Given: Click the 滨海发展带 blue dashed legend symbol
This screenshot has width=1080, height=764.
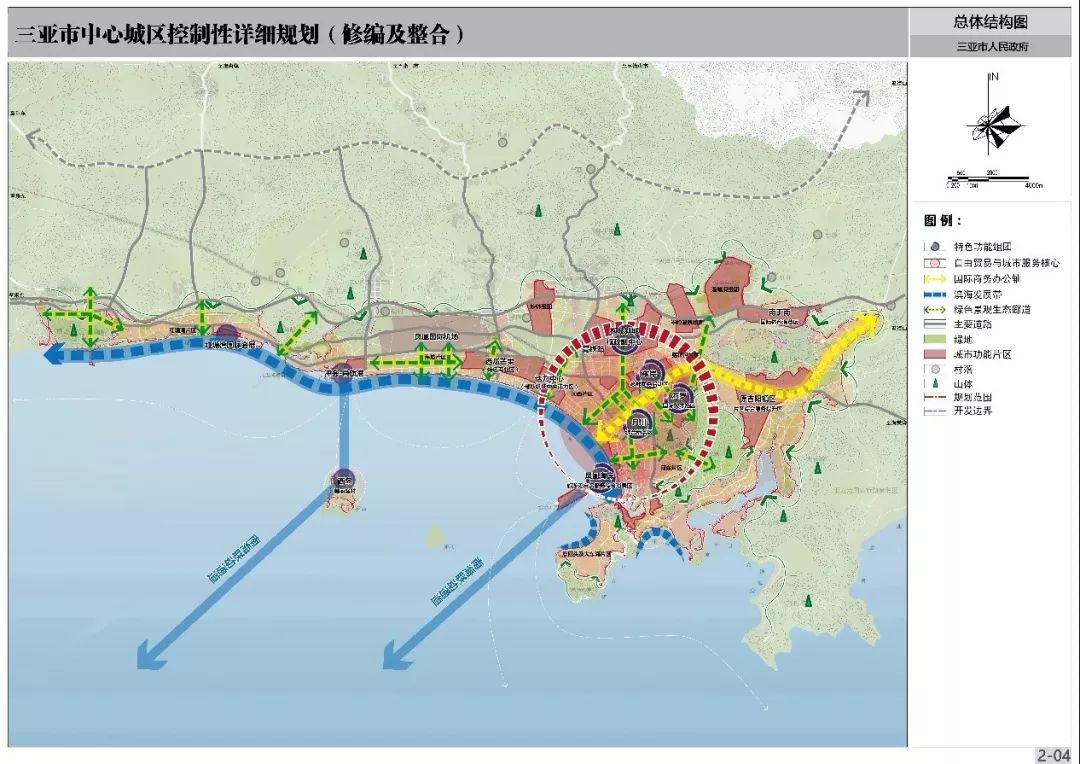Looking at the screenshot, I should [933, 295].
